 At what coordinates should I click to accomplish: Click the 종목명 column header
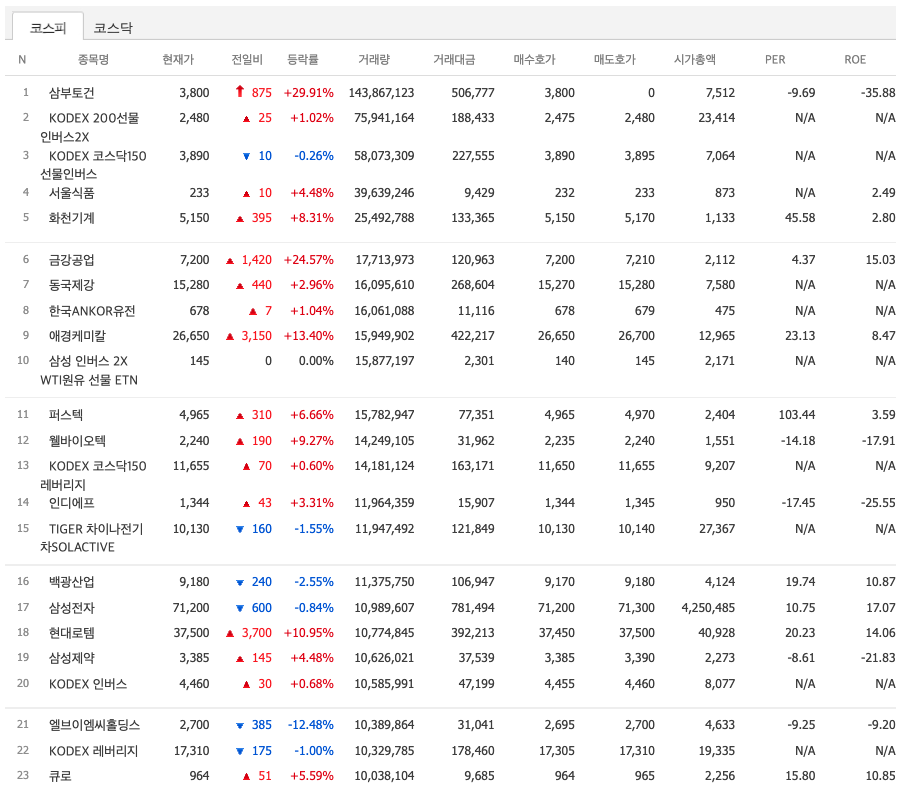93,59
